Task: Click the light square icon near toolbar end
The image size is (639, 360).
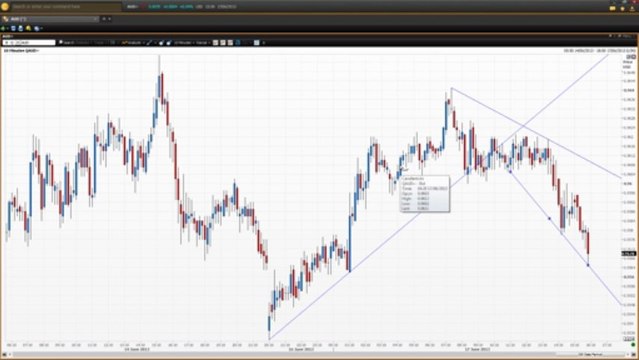Action: [257, 42]
